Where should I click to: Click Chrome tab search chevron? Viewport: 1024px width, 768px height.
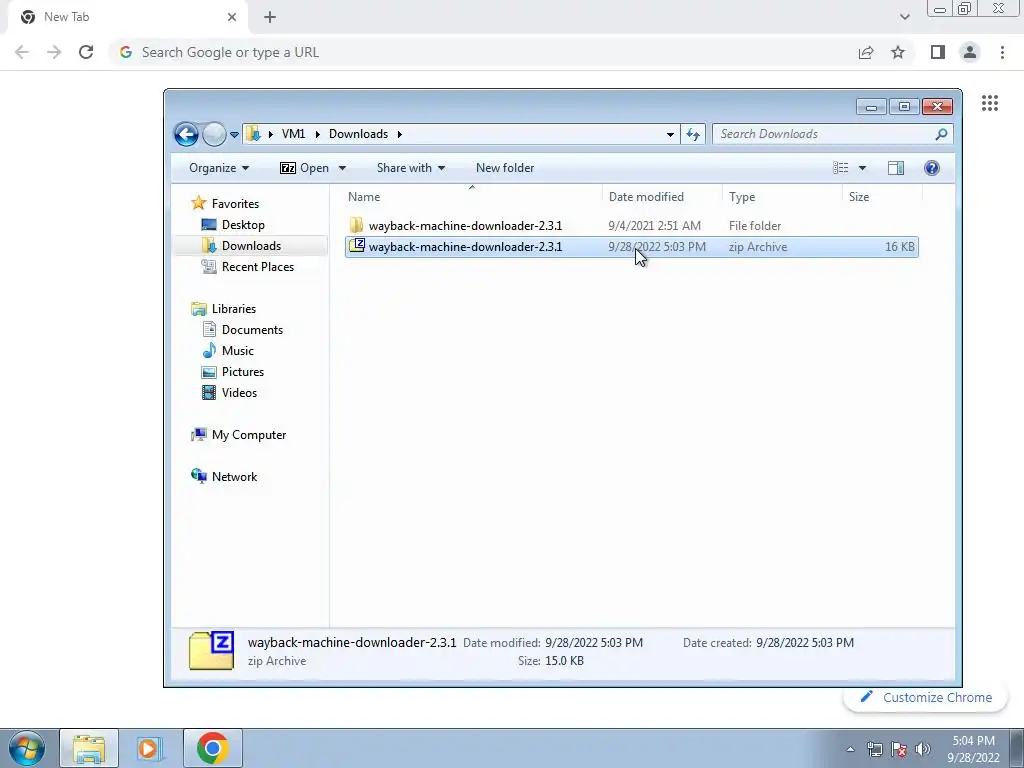coord(904,17)
